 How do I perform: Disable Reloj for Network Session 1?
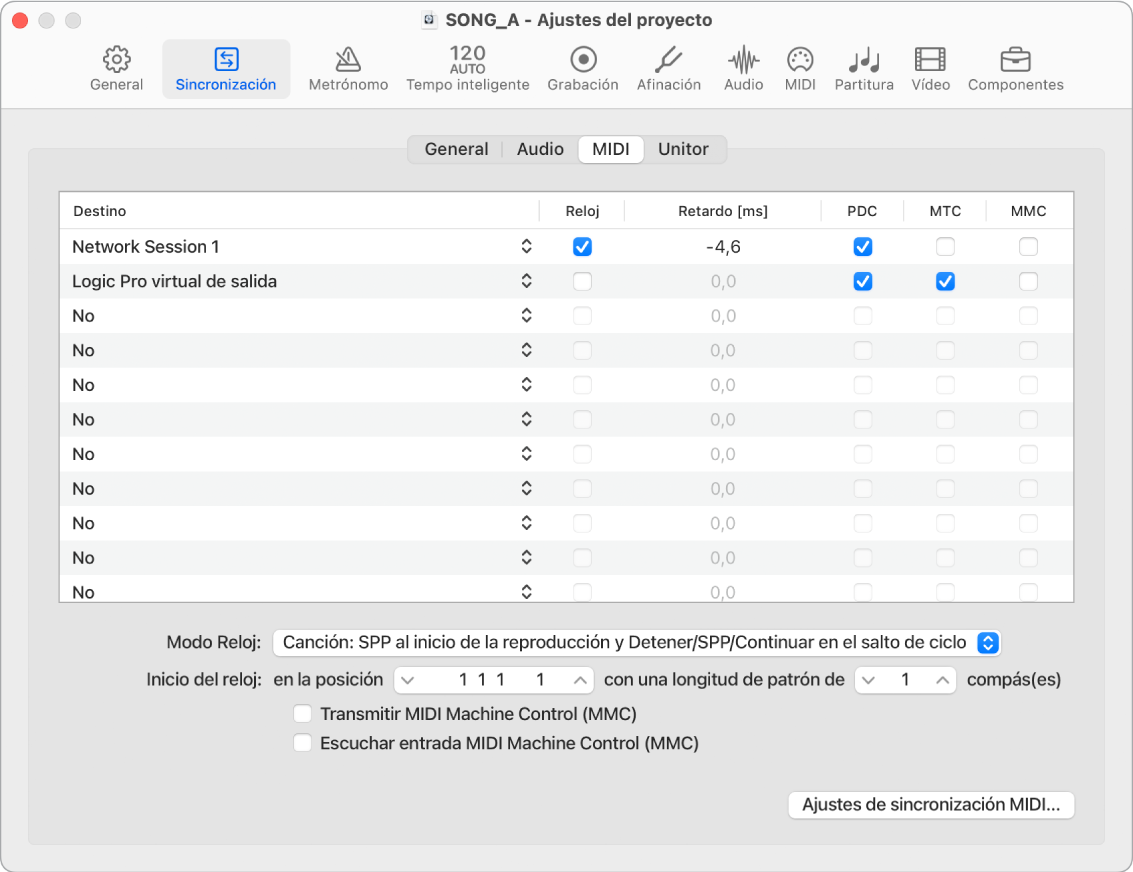coord(582,247)
